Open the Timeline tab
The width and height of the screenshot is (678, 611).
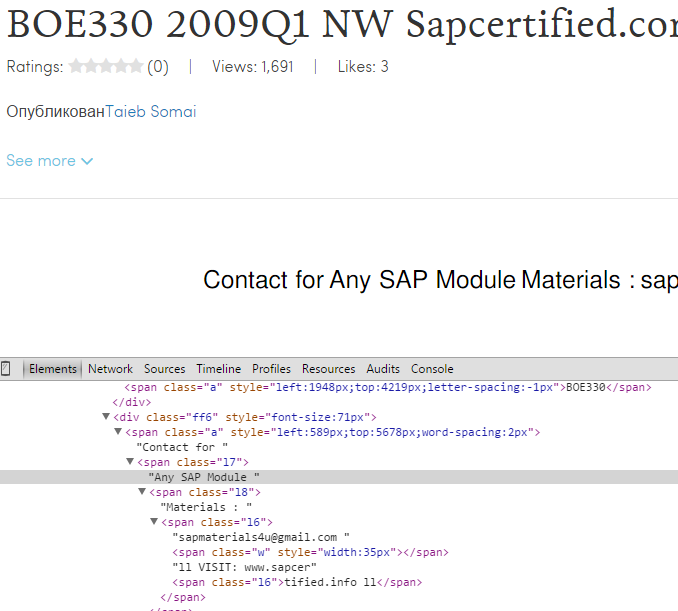[218, 369]
